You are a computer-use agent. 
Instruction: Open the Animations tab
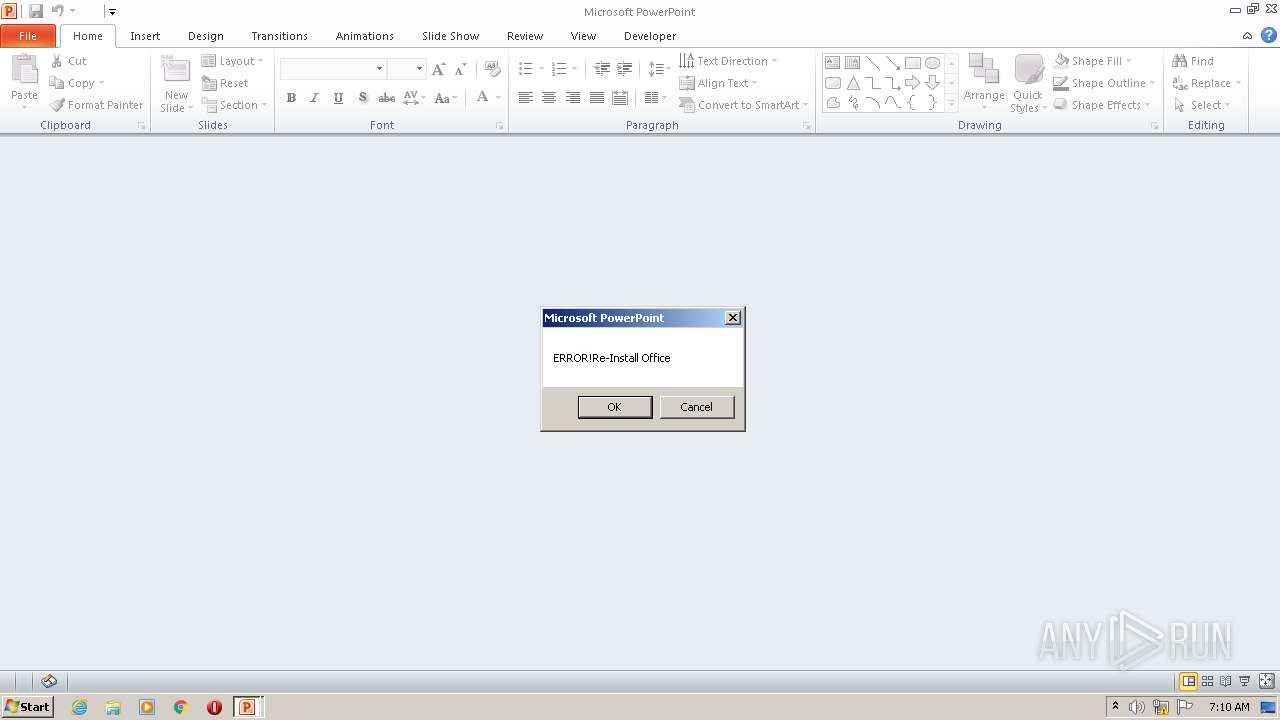(x=365, y=36)
